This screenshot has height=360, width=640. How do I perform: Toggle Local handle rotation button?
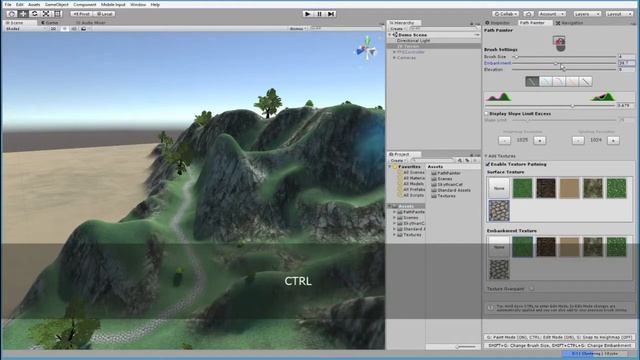tap(104, 14)
